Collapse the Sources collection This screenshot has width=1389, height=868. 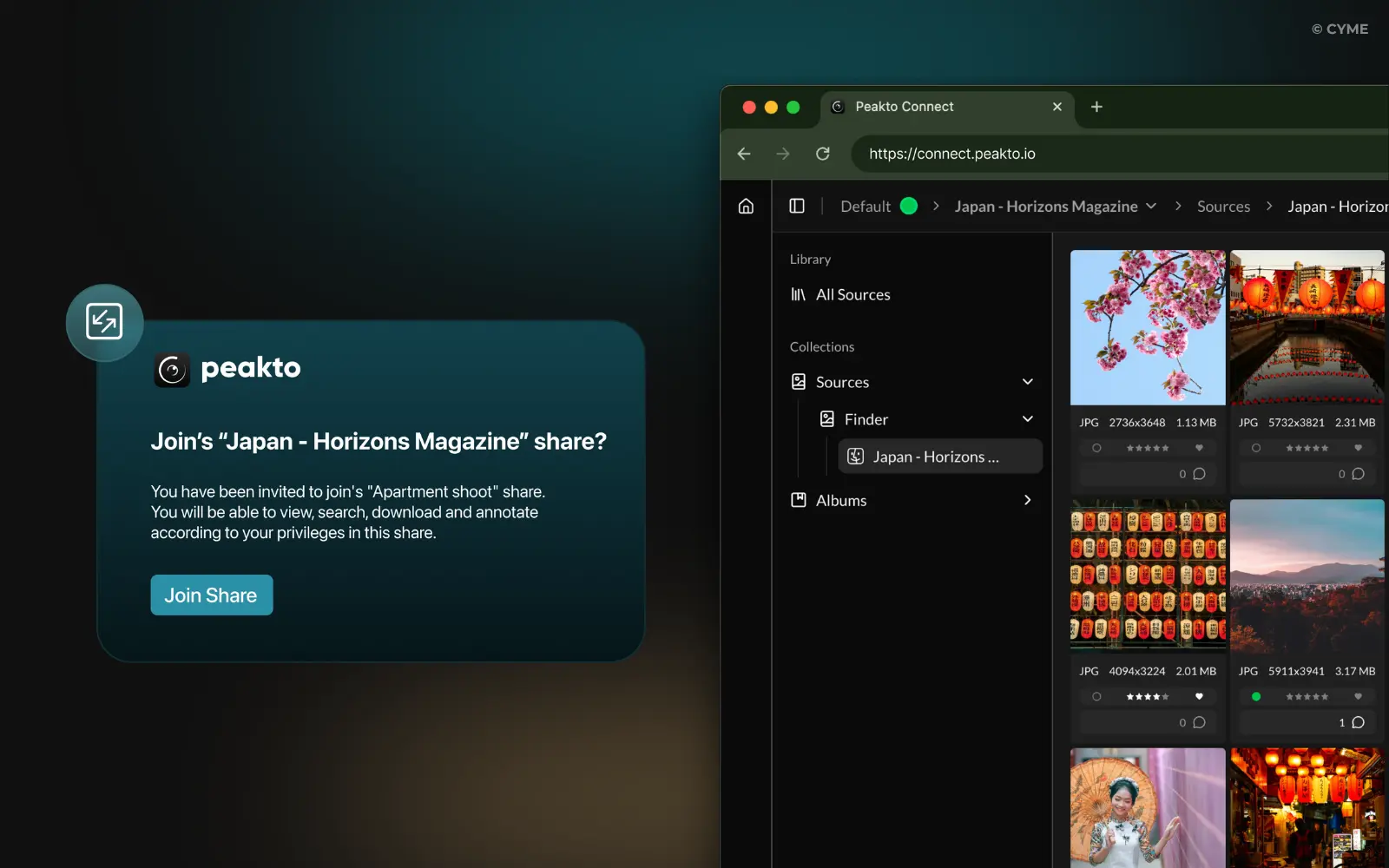[1028, 382]
